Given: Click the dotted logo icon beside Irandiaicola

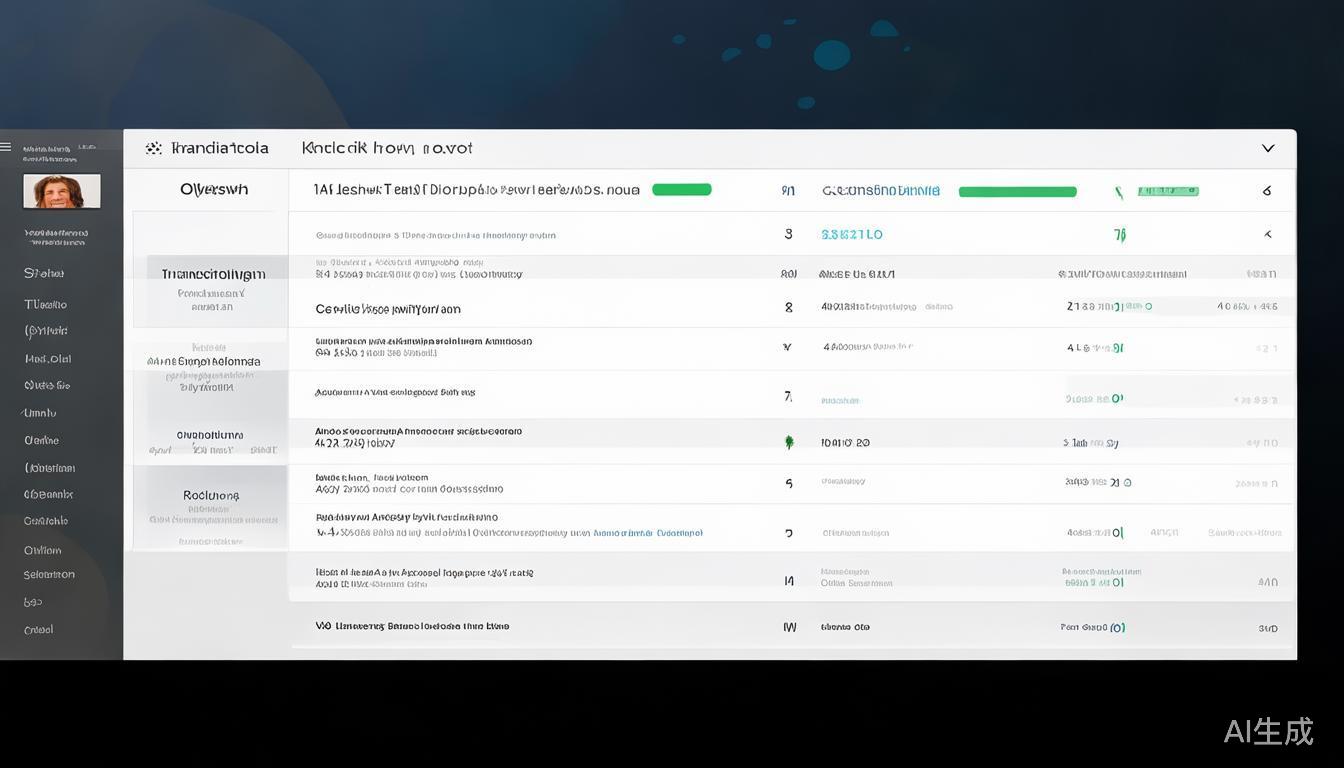Looking at the screenshot, I should click(153, 148).
